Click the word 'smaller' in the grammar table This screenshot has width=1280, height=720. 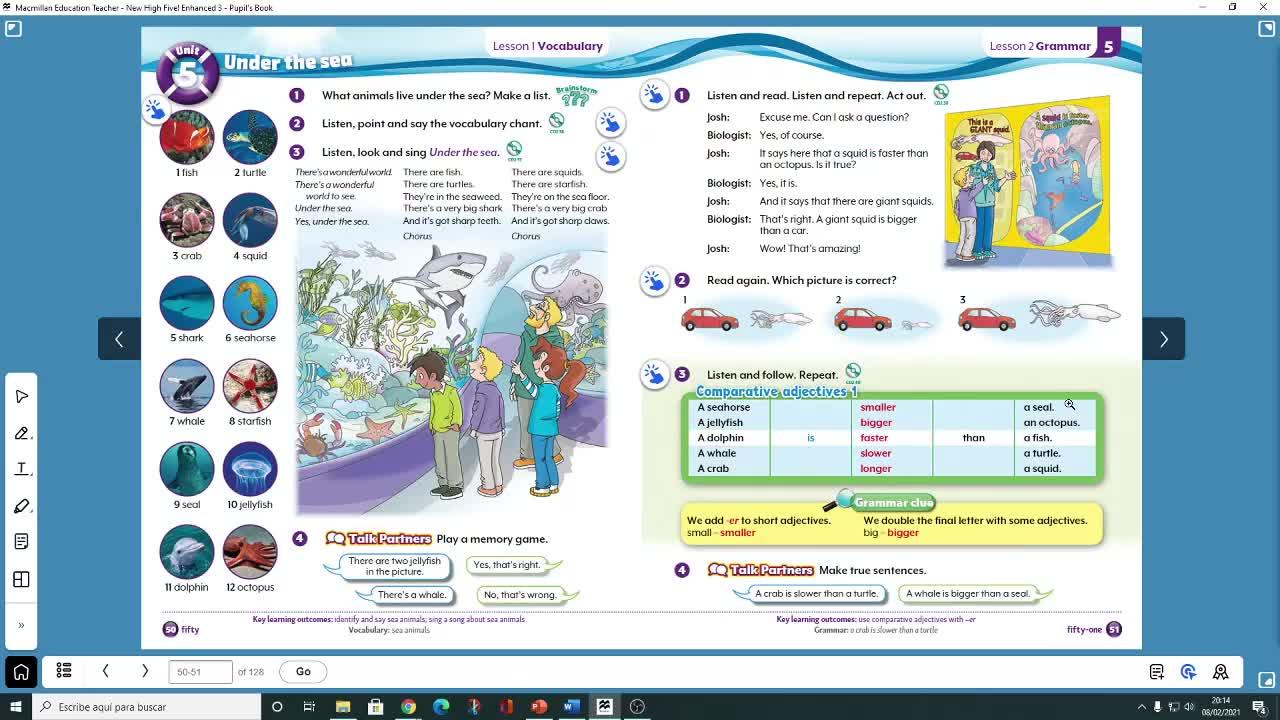878,407
